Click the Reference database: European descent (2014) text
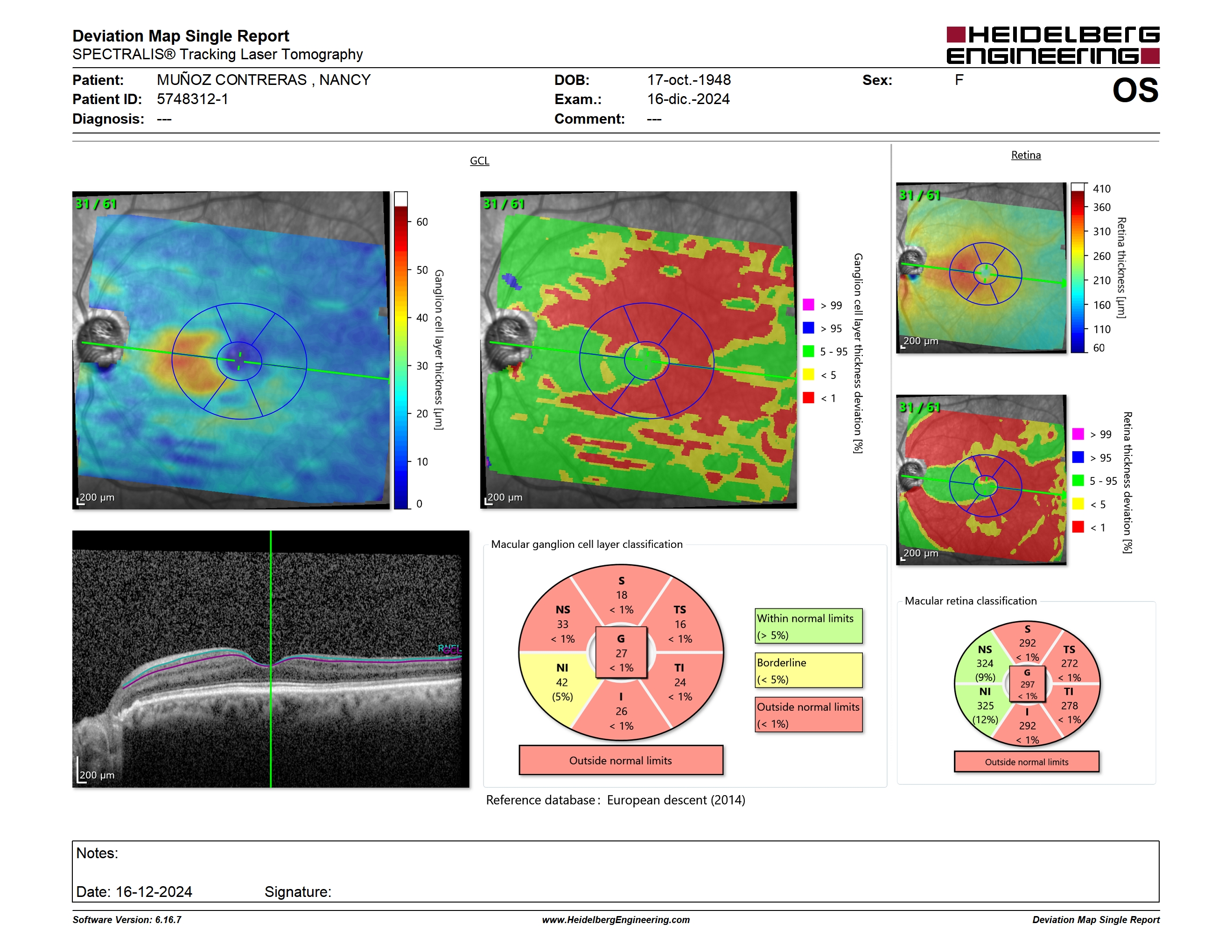Image resolution: width=1232 pixels, height=952 pixels. pos(616,800)
